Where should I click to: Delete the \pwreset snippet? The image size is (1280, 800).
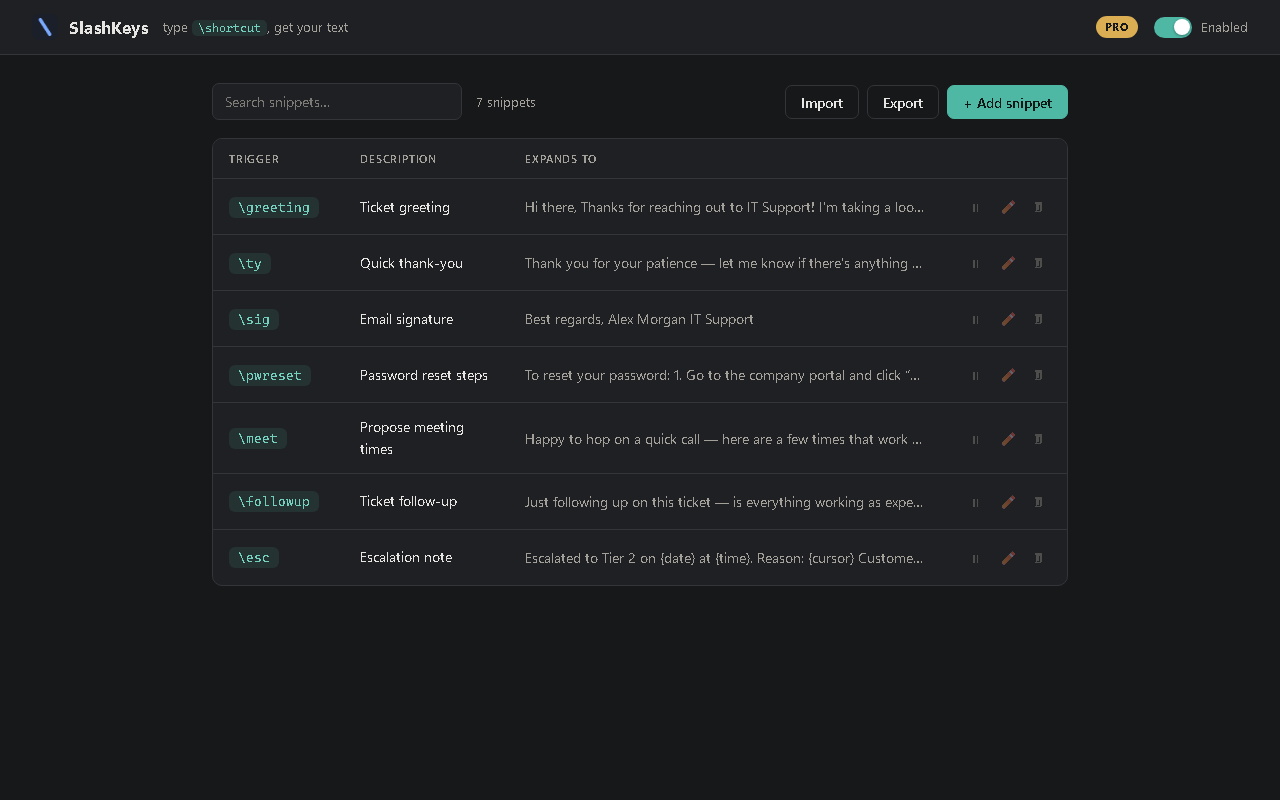[x=1038, y=375]
